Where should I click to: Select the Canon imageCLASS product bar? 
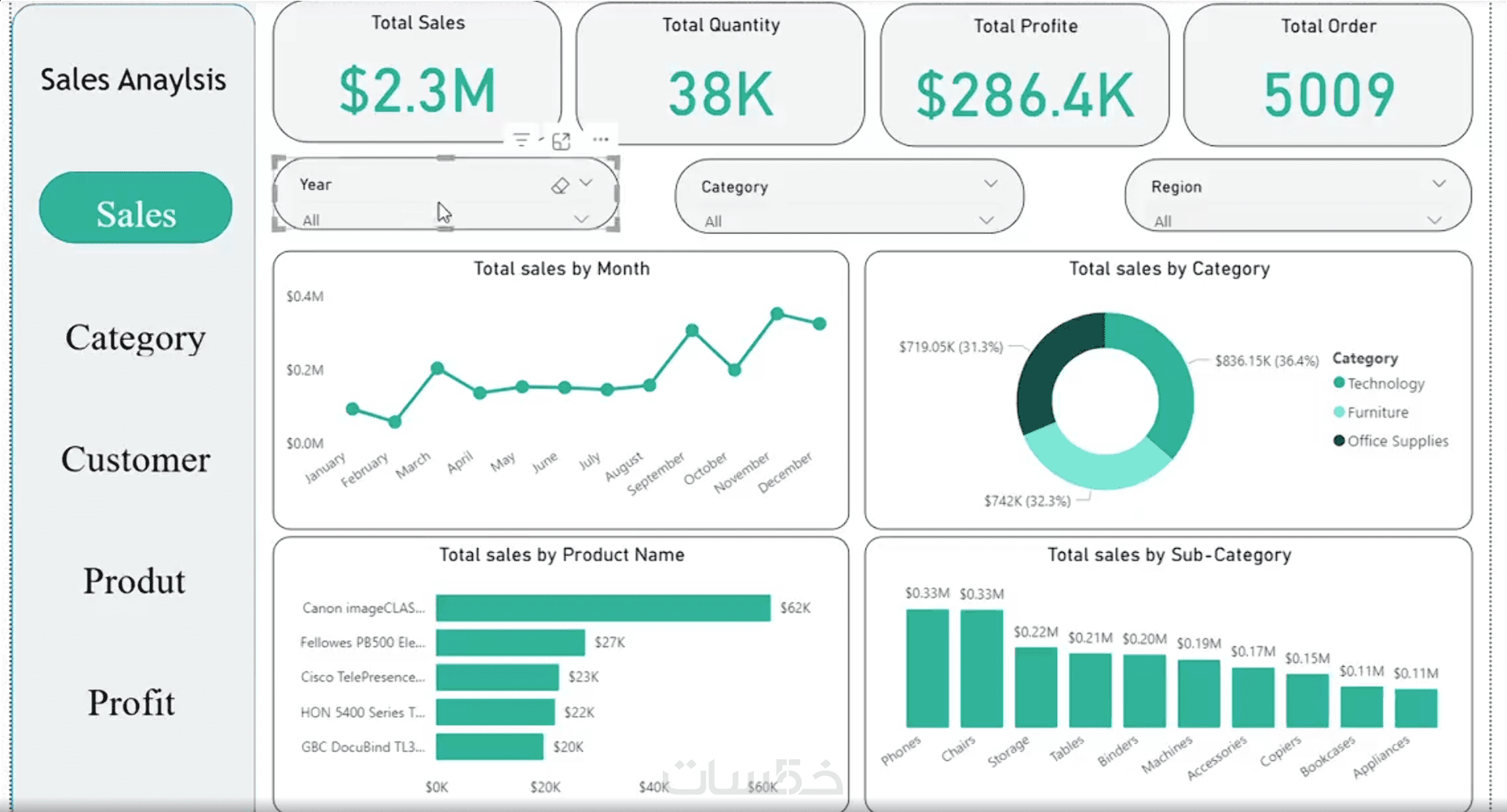[603, 608]
